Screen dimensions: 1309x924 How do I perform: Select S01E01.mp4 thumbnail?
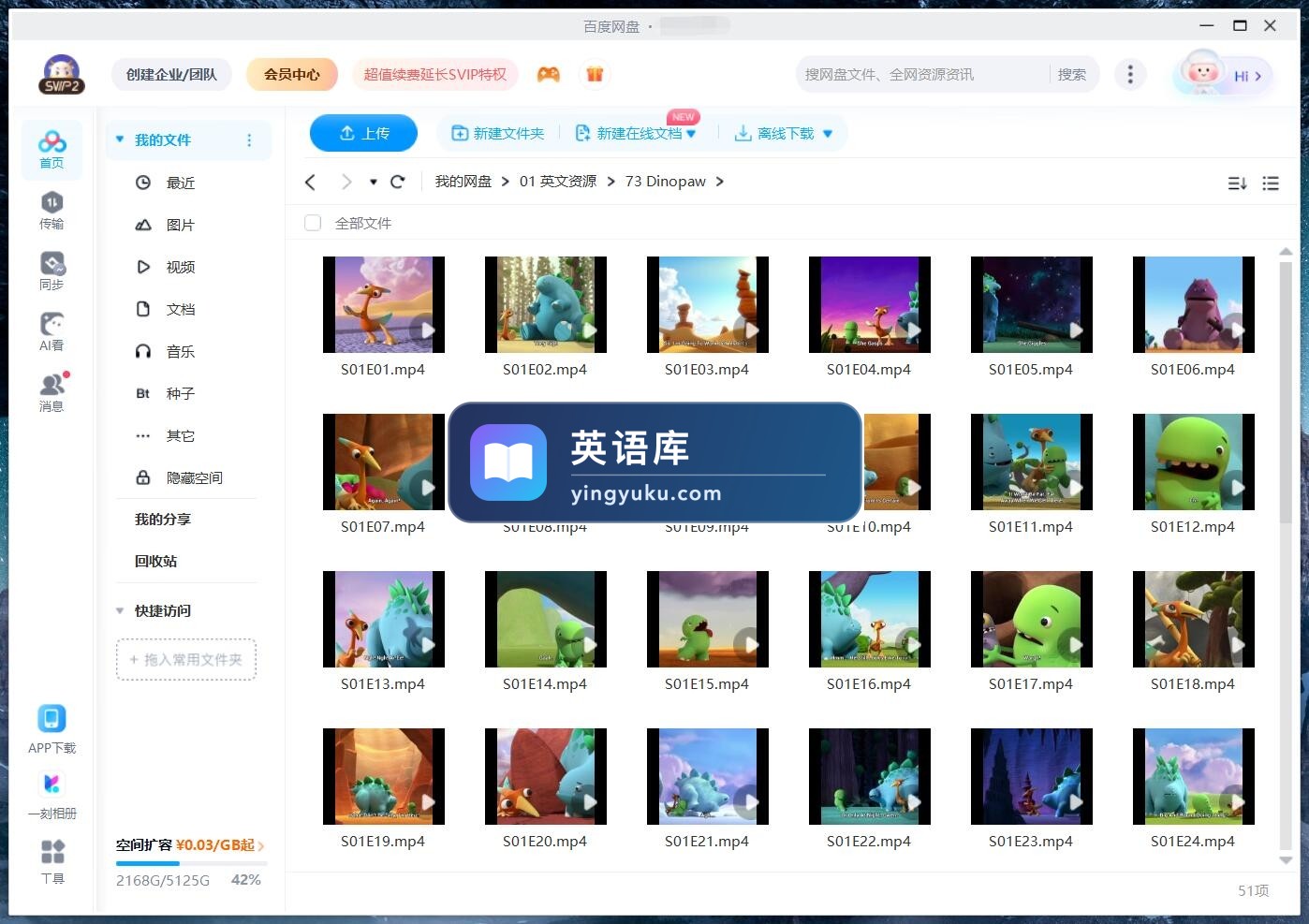(384, 304)
